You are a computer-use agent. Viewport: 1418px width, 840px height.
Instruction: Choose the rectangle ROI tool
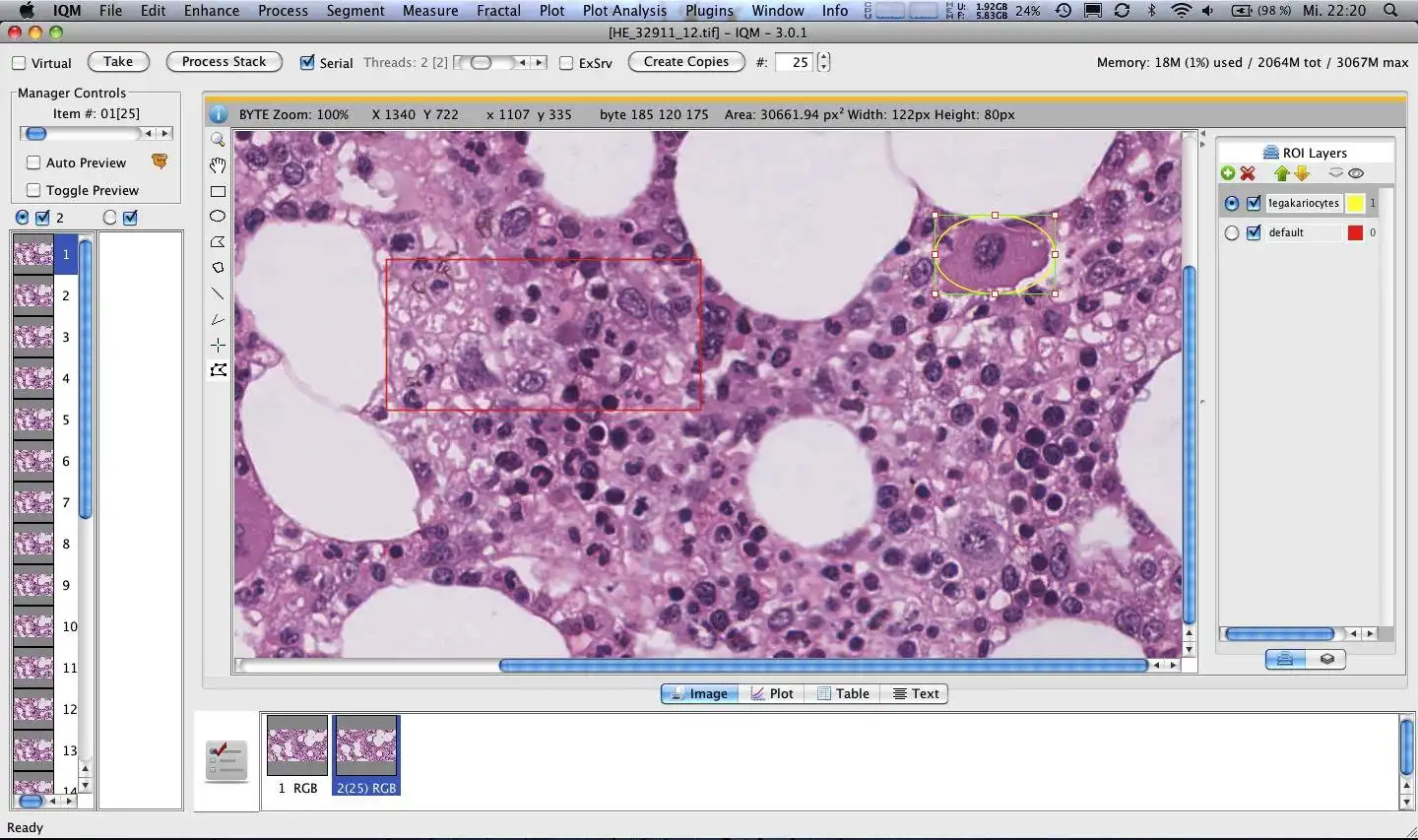(x=218, y=192)
